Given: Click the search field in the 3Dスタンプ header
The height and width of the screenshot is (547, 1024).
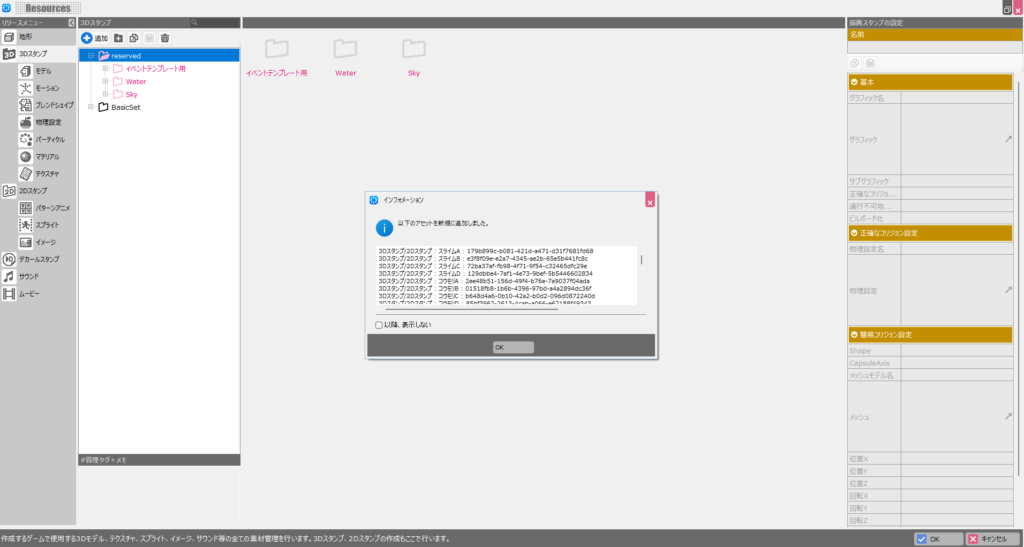Looking at the screenshot, I should 216,22.
